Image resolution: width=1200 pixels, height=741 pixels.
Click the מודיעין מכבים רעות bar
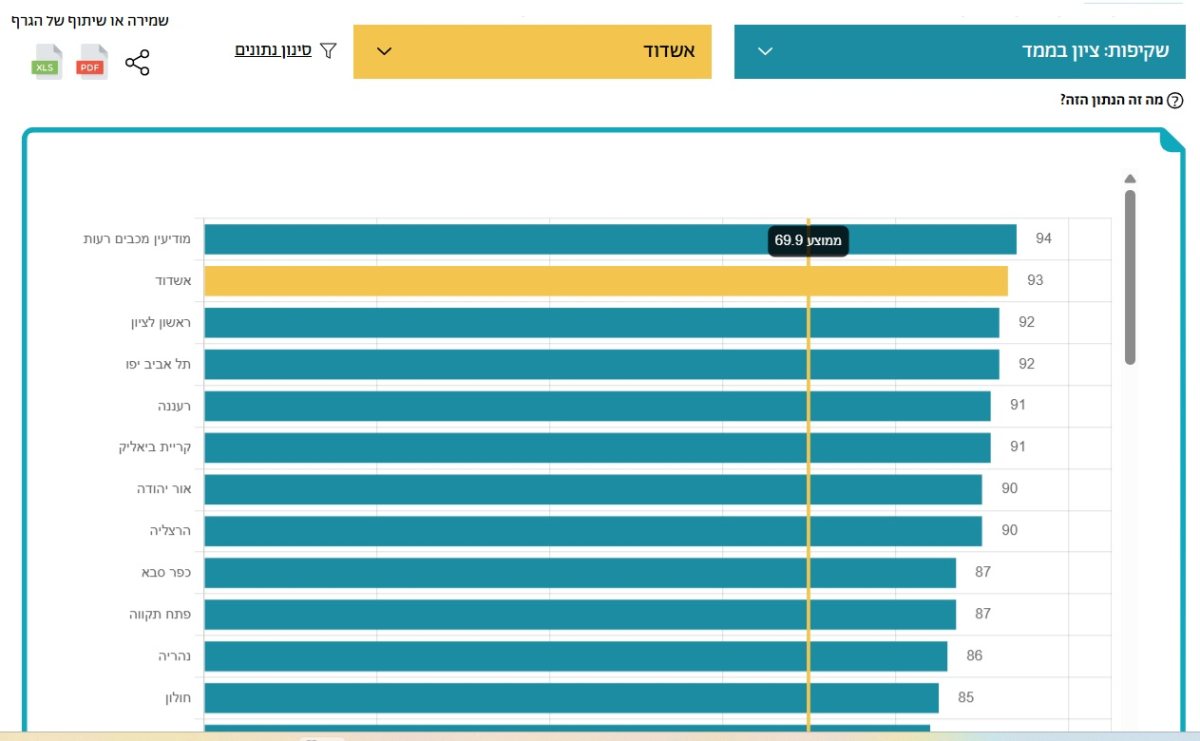(610, 239)
